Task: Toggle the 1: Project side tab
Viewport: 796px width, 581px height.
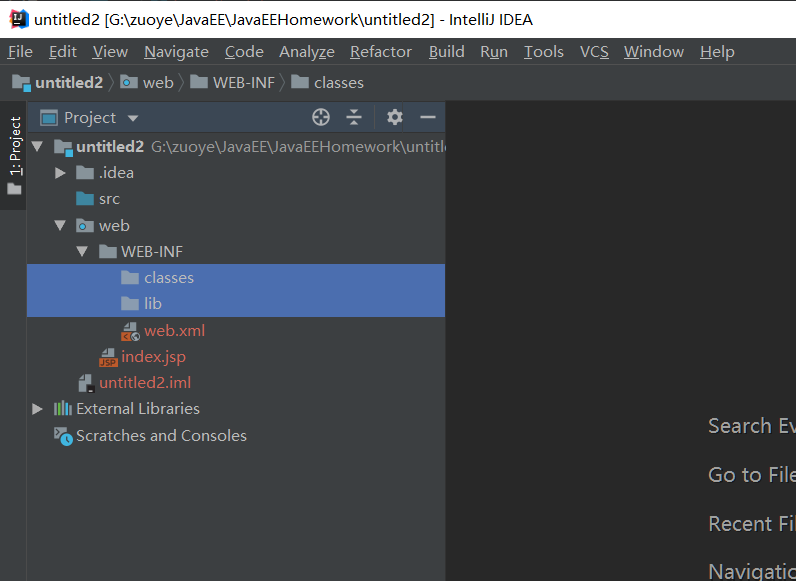Action: [x=13, y=155]
